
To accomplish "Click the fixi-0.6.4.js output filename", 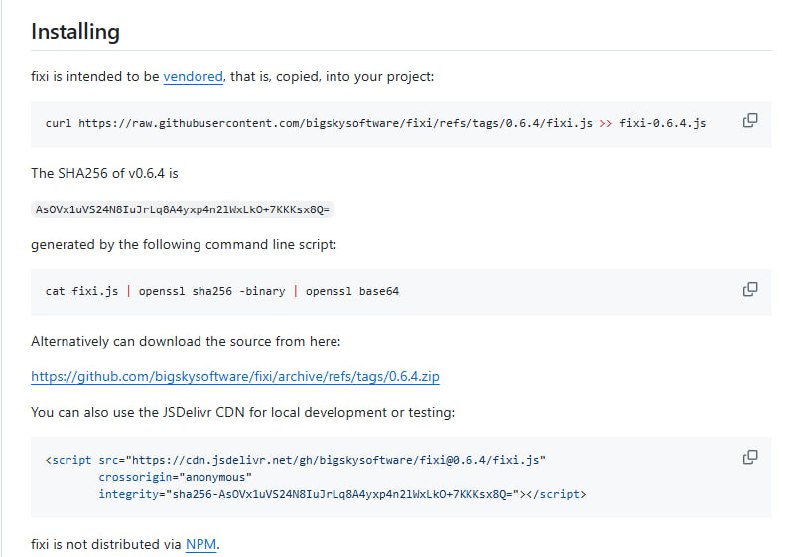I will click(x=663, y=123).
